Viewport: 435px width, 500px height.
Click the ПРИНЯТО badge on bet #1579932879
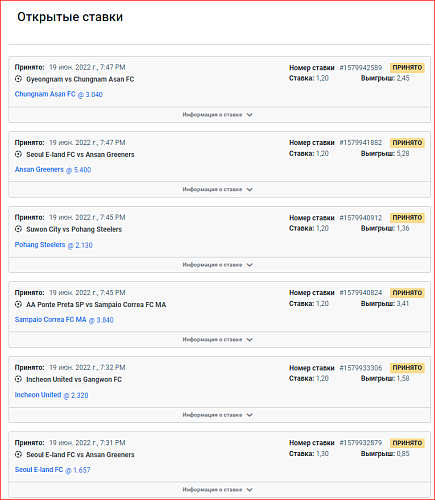(x=407, y=443)
